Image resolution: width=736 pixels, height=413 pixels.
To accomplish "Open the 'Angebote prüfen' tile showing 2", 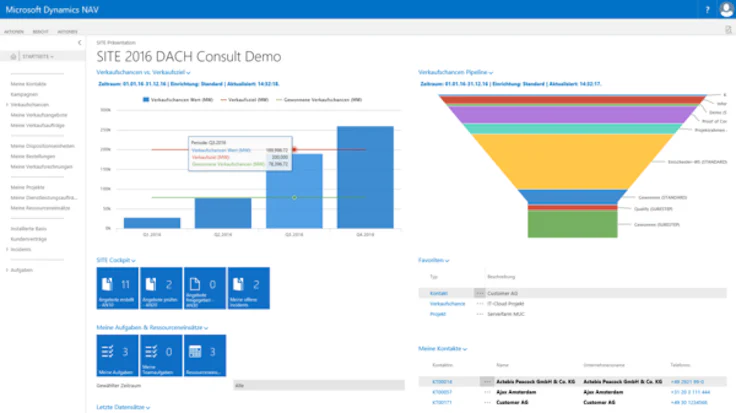I will 161,288.
